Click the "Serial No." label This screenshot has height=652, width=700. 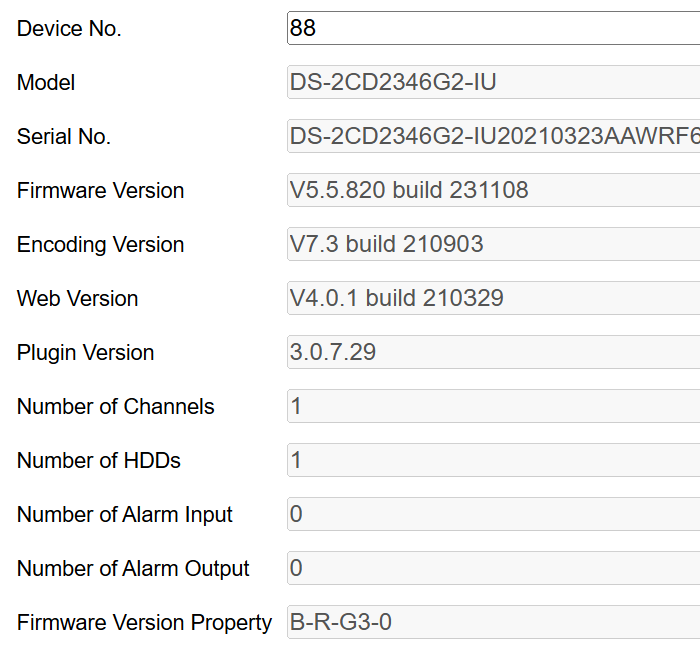tap(64, 137)
